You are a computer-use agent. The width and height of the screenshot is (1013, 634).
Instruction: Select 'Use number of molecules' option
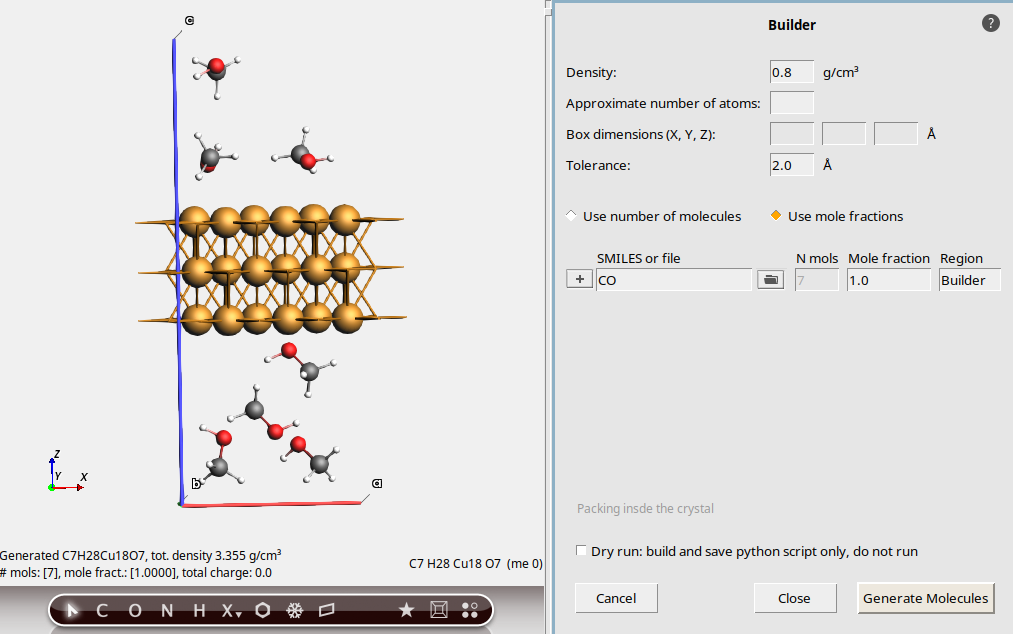(x=572, y=216)
